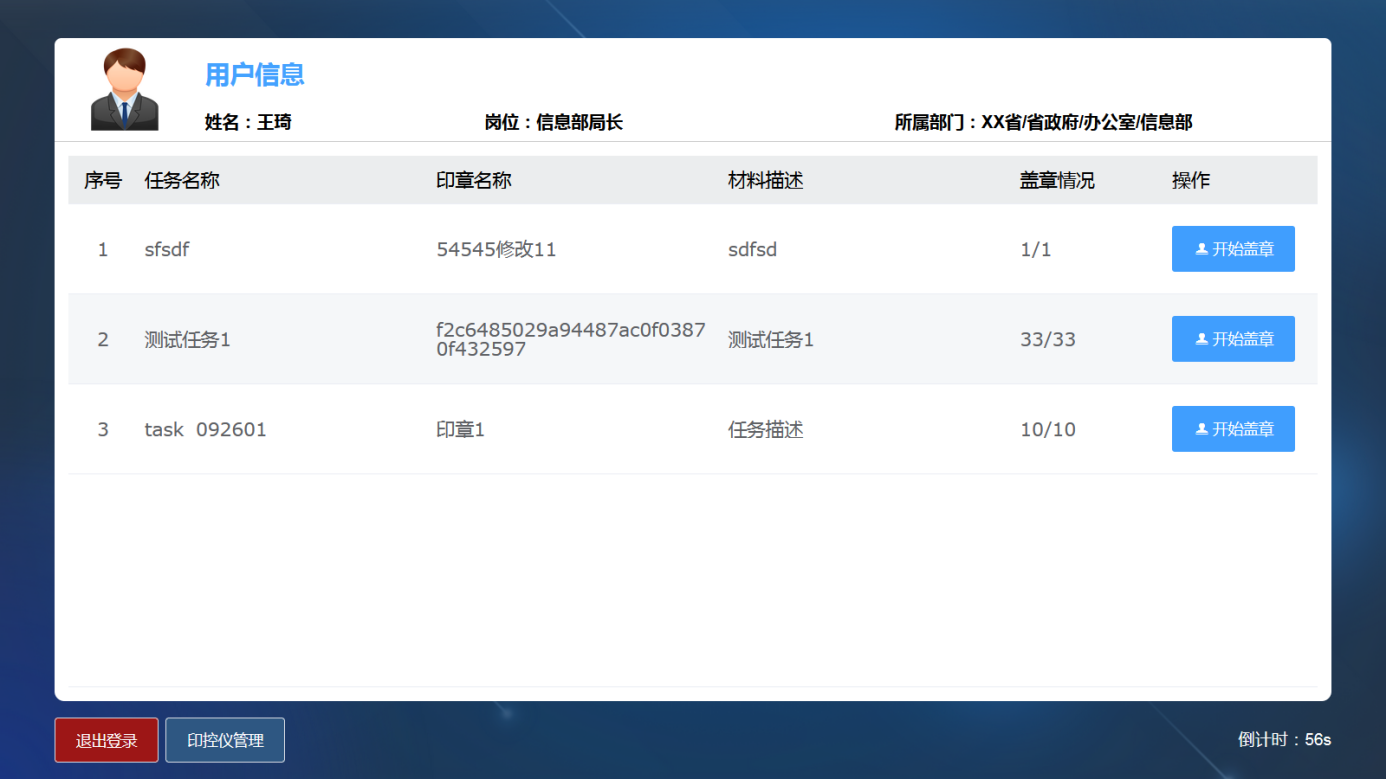The image size is (1386, 779).
Task: Log out with 退出登录 button
Action: pyautogui.click(x=107, y=740)
